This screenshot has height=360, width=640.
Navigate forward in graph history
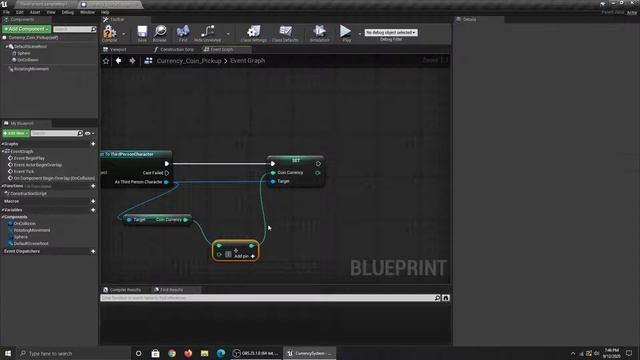coord(132,61)
